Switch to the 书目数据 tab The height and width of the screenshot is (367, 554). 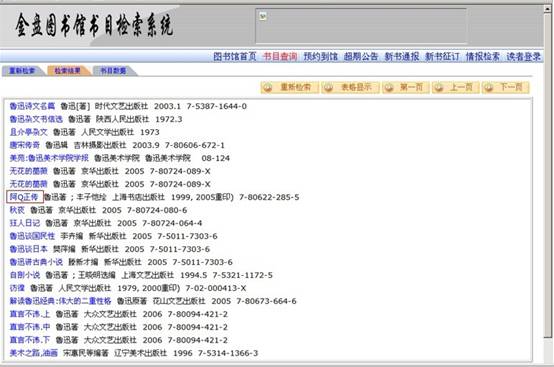[113, 71]
